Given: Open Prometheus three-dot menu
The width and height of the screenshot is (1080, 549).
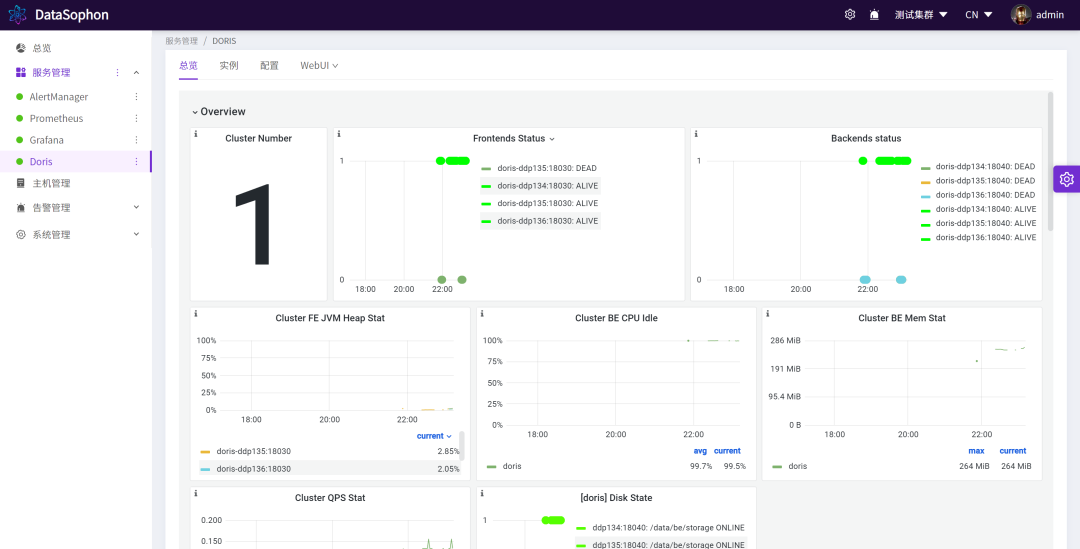Looking at the screenshot, I should 136,118.
